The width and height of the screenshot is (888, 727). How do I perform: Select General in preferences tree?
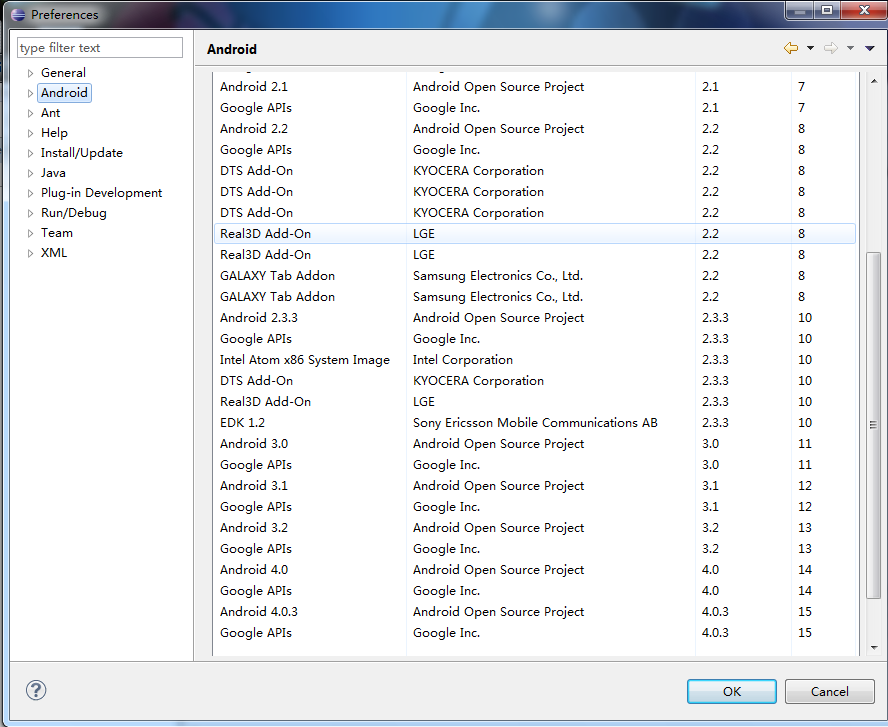click(63, 72)
